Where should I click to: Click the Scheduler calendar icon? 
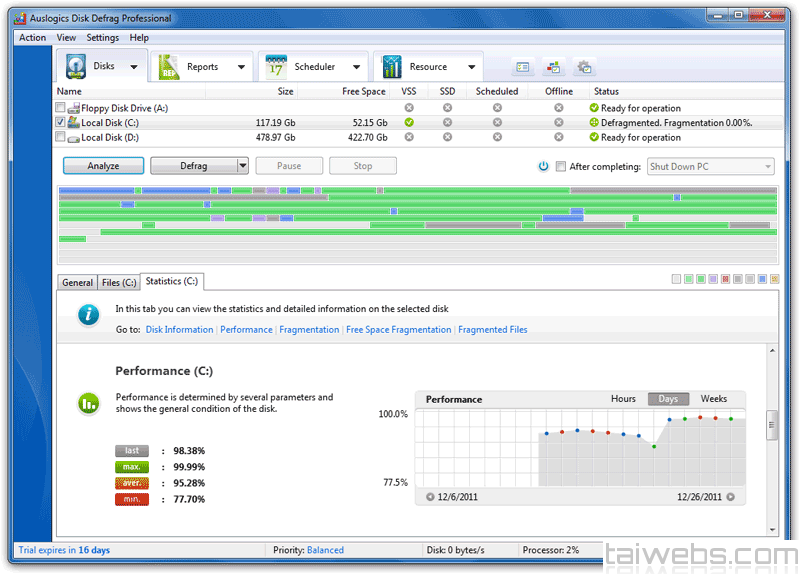point(276,67)
